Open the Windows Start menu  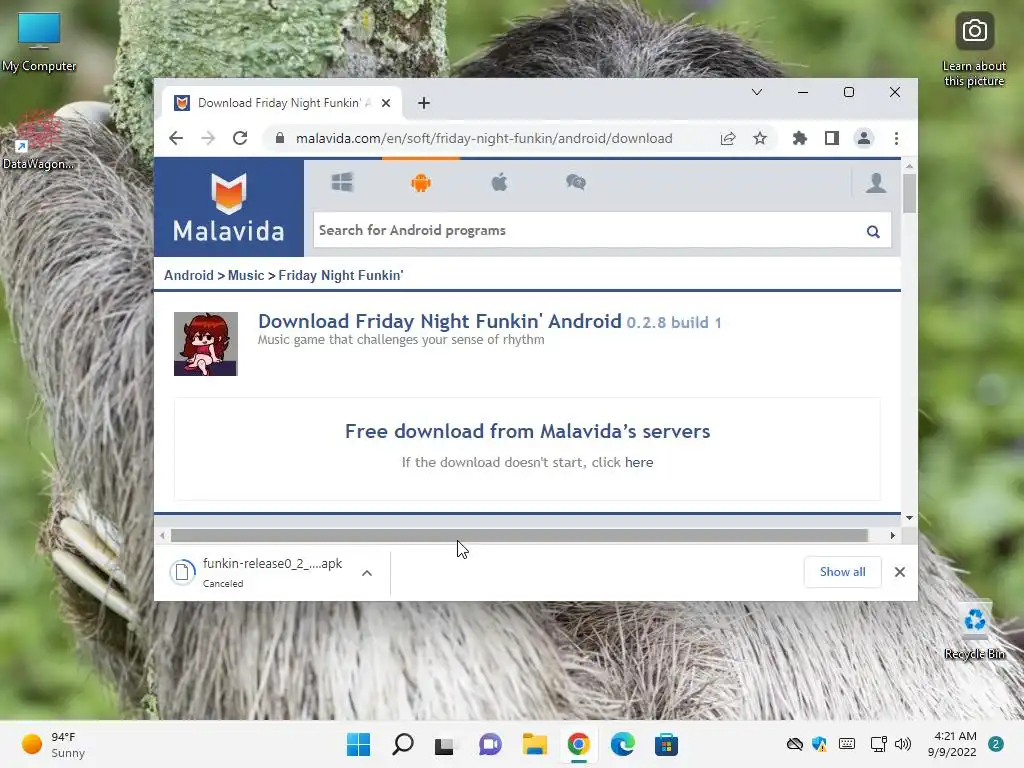(x=358, y=744)
